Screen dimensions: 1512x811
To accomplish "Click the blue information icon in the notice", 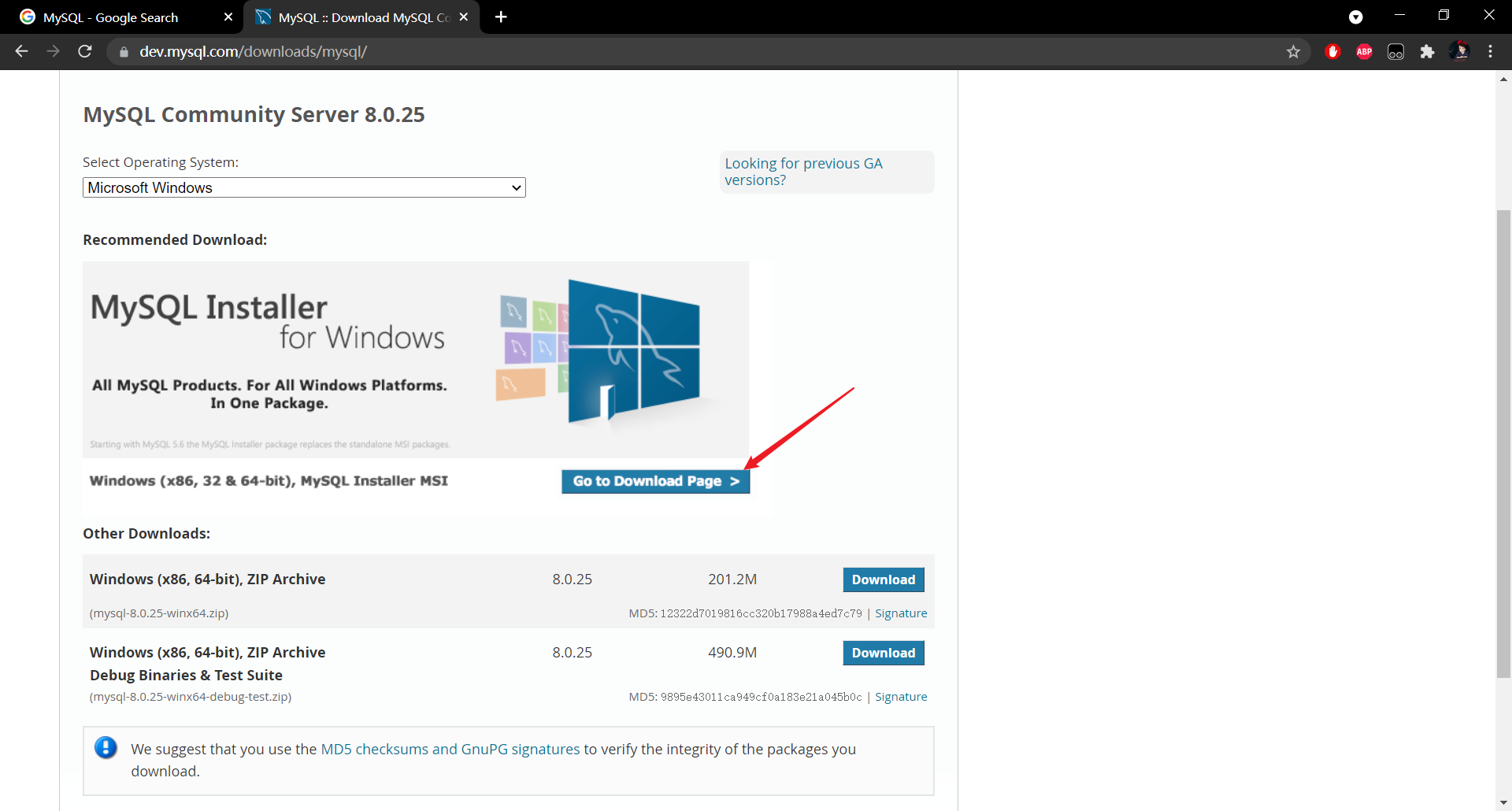I will (x=106, y=748).
